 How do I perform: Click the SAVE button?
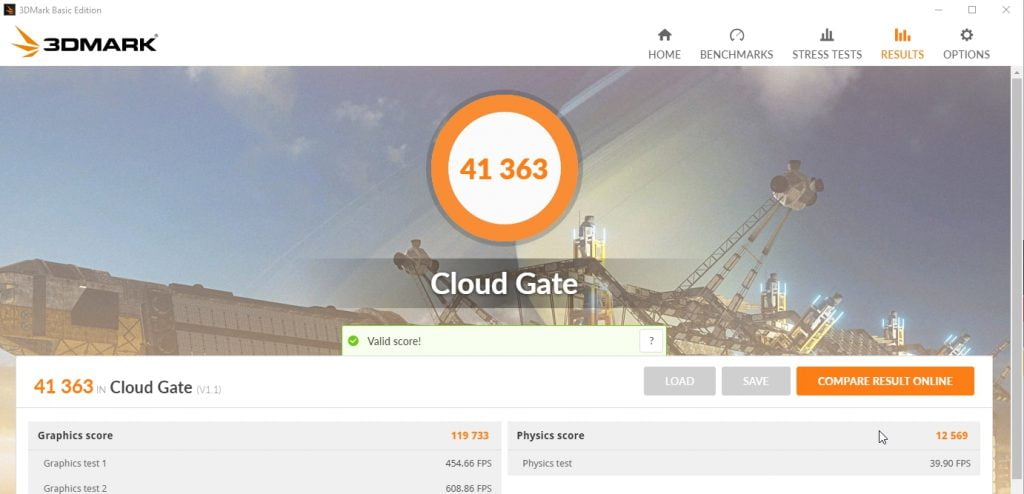756,381
